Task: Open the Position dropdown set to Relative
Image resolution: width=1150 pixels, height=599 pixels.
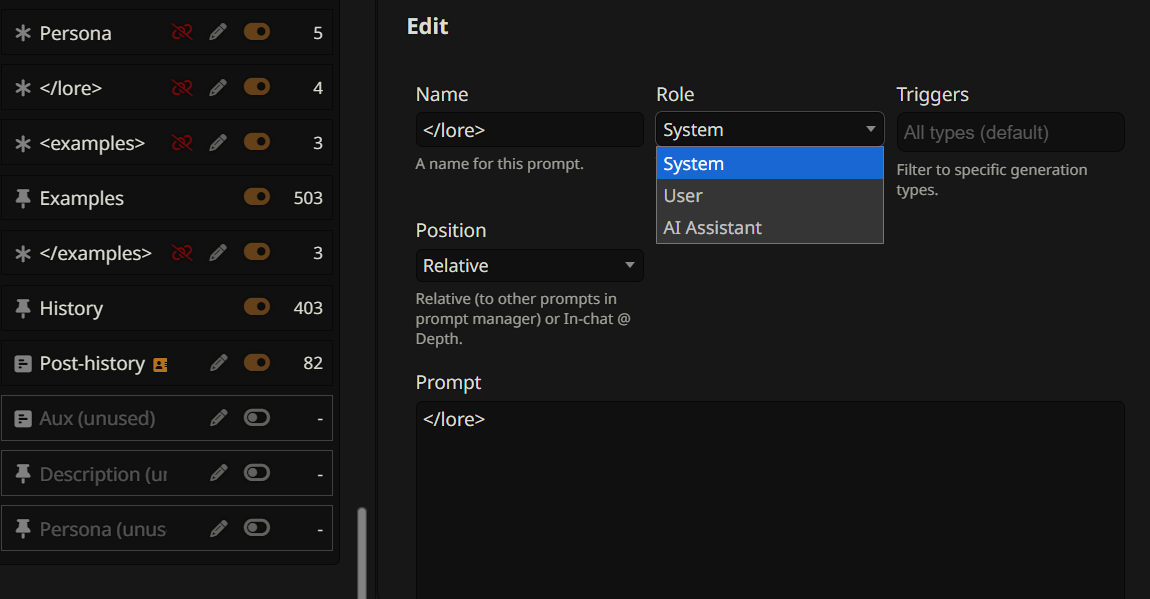Action: tap(530, 265)
